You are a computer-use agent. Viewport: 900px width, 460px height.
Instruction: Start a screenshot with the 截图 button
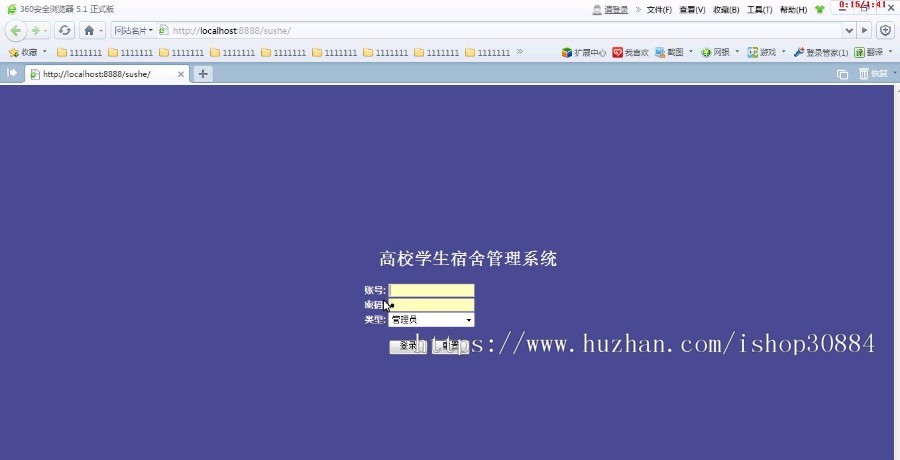(x=669, y=52)
